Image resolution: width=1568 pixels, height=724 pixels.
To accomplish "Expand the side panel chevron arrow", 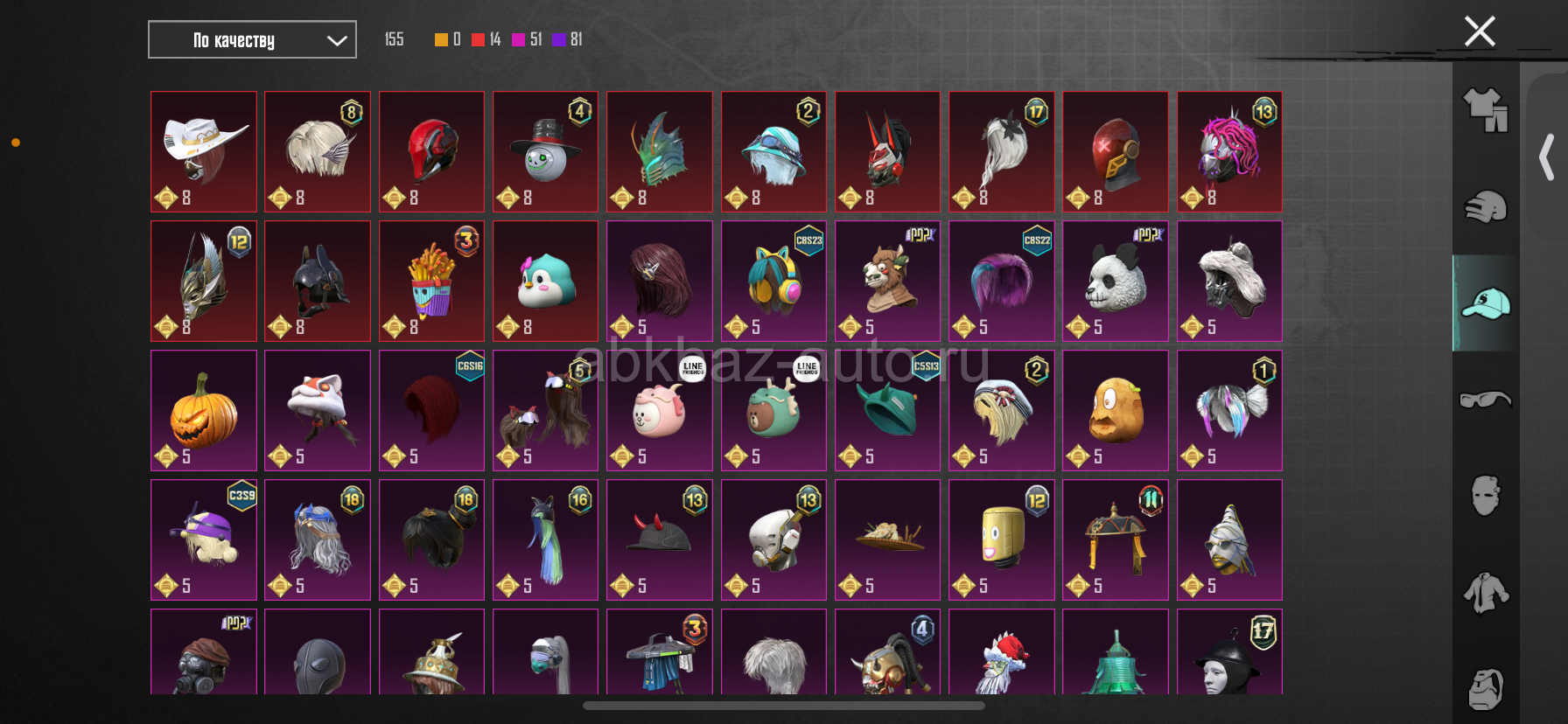I will click(1547, 157).
